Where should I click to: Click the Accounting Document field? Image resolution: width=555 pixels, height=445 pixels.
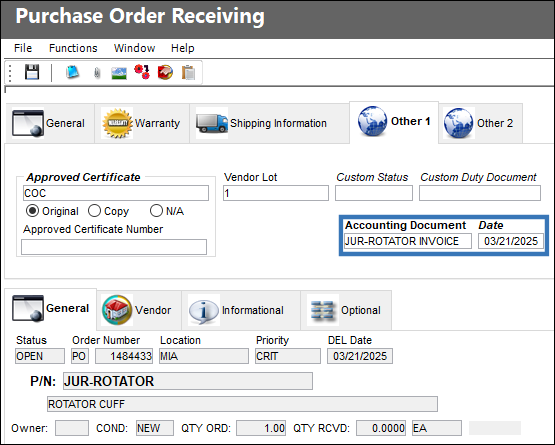408,241
